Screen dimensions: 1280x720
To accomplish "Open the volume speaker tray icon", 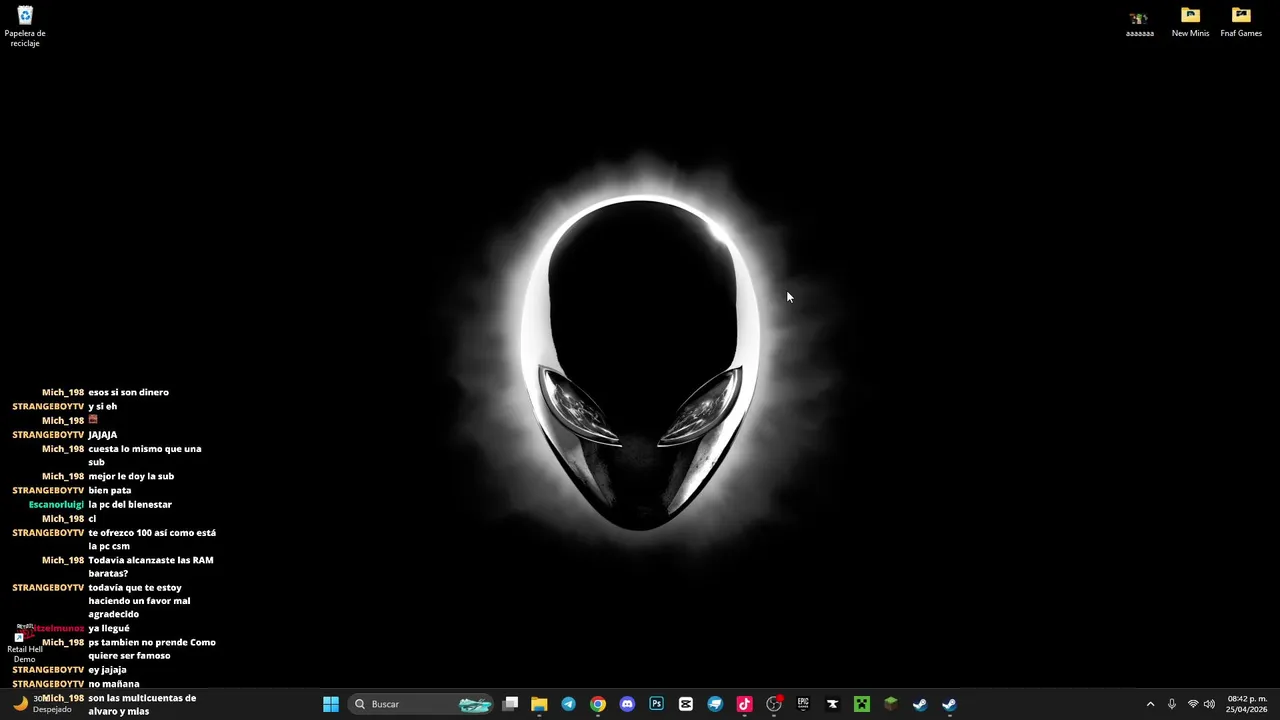I will click(1210, 704).
